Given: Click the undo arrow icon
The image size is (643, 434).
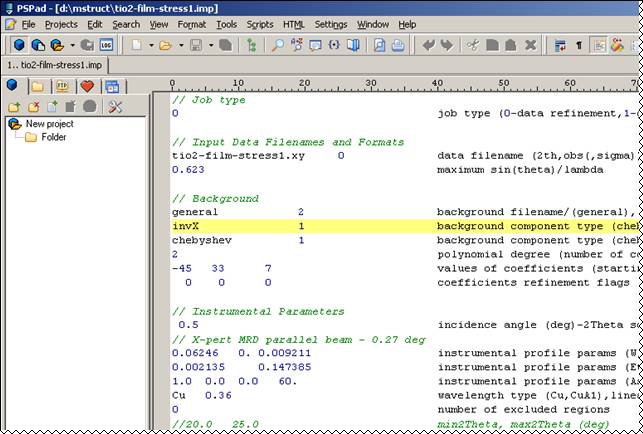Looking at the screenshot, I should tap(429, 45).
